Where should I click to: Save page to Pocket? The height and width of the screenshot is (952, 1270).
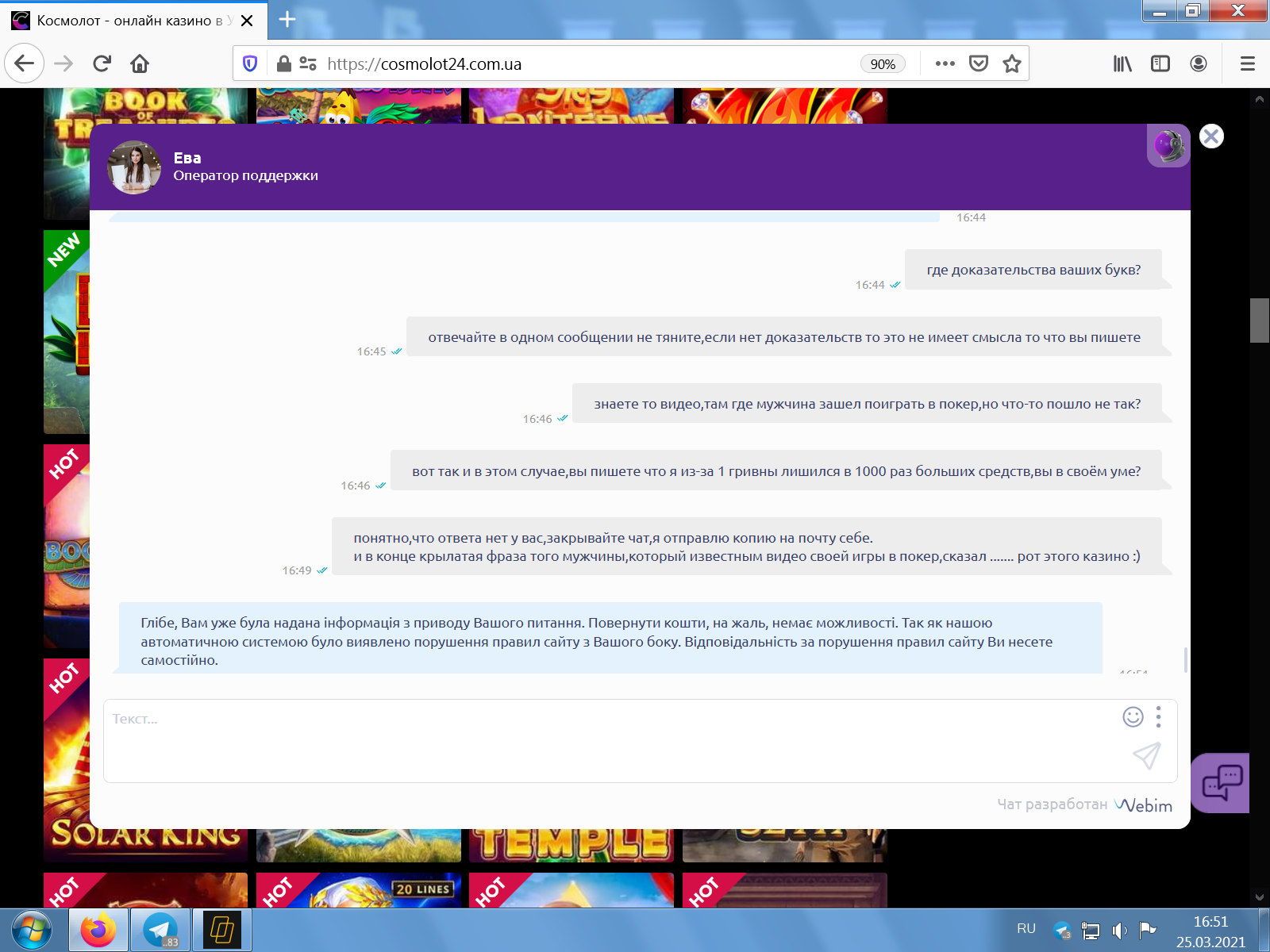click(x=979, y=63)
